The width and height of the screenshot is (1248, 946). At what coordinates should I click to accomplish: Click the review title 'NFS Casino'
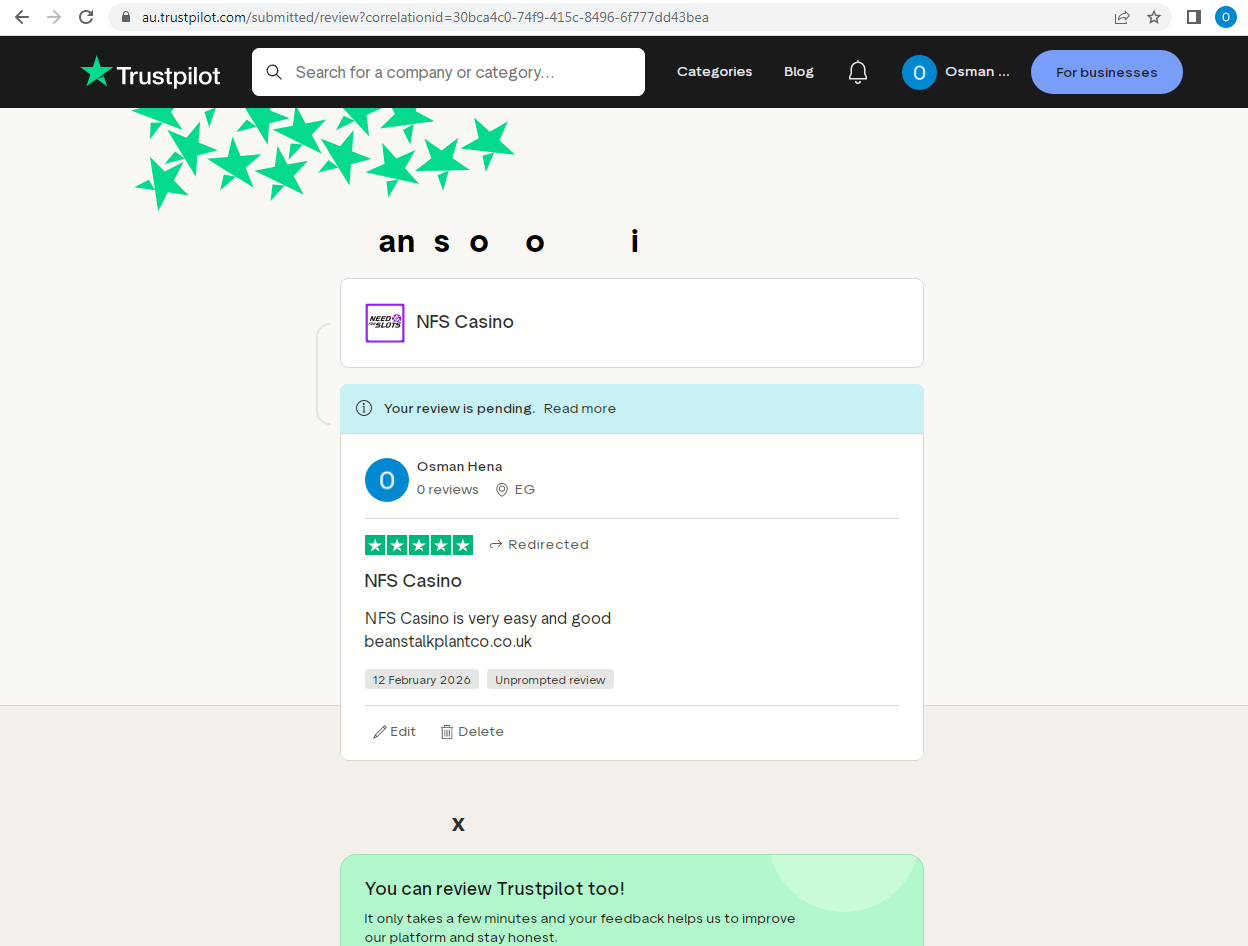[x=413, y=581]
